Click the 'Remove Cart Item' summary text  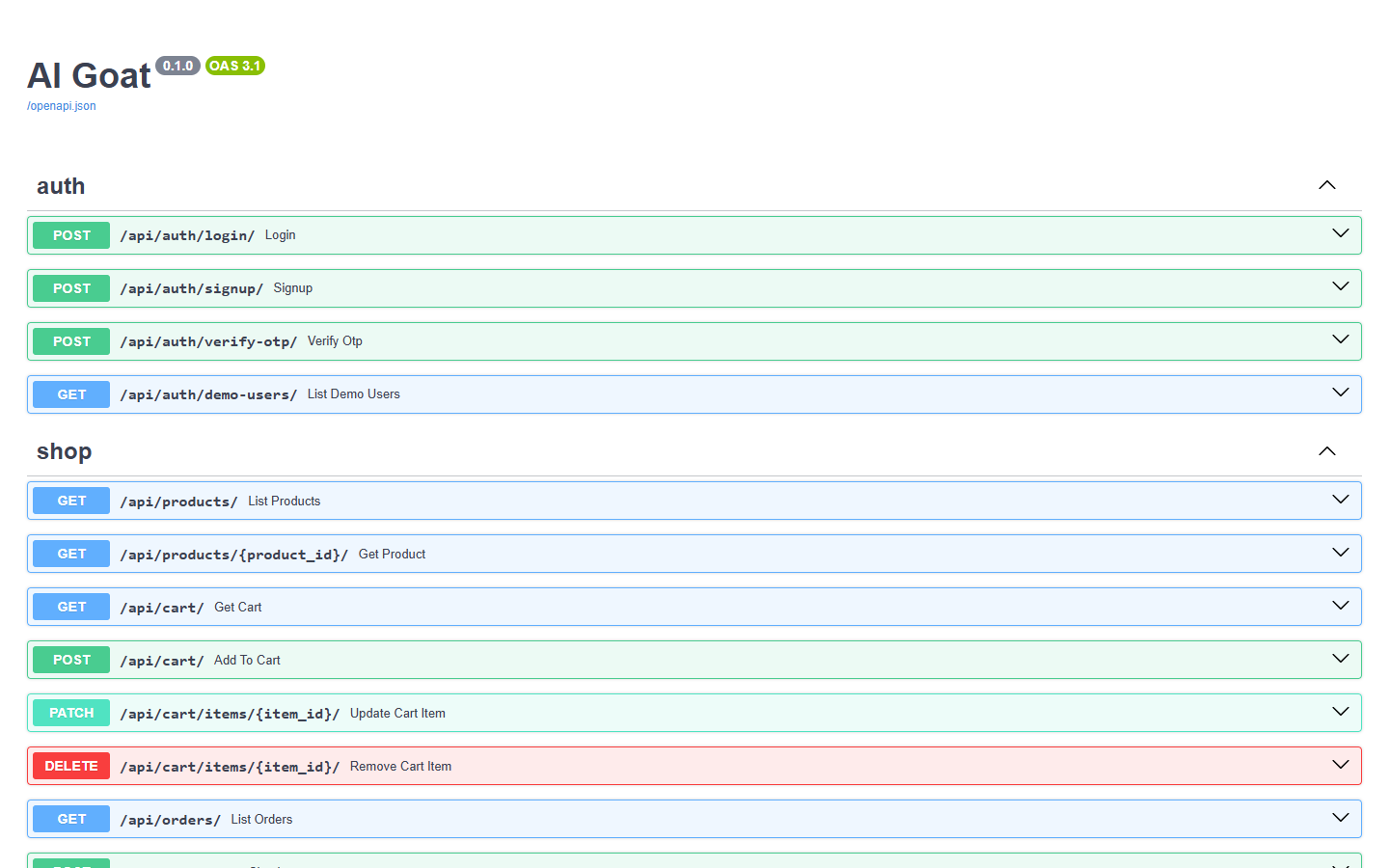click(400, 767)
